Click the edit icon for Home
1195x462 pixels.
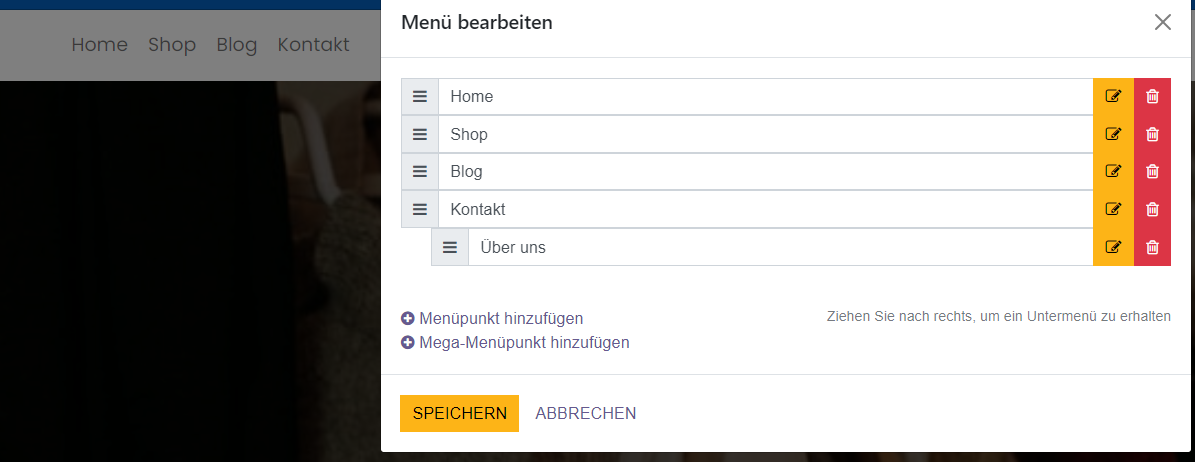coord(1113,96)
